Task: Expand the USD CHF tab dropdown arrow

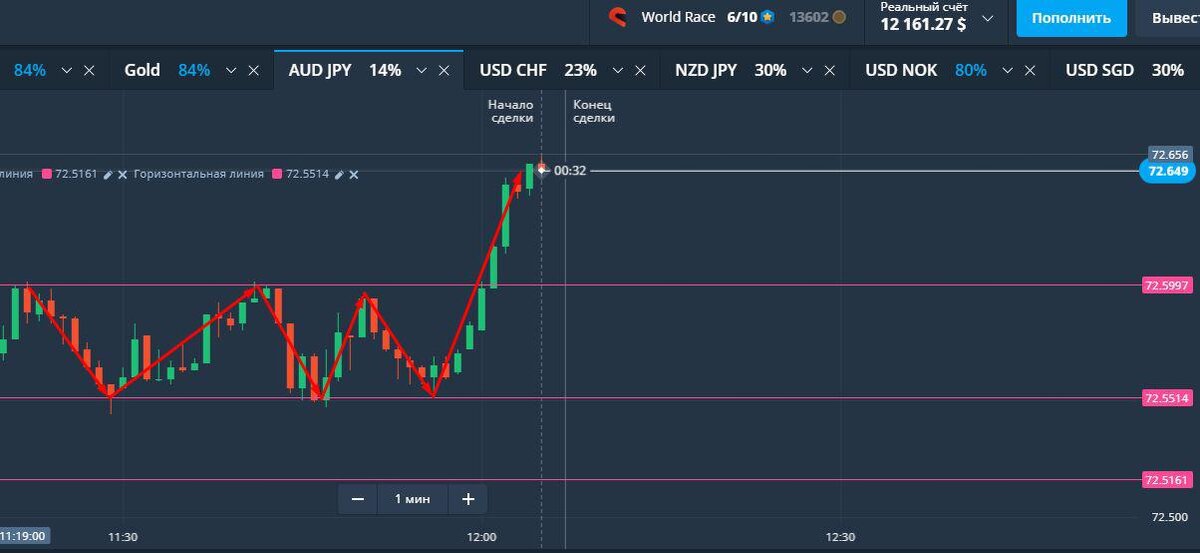Action: click(x=617, y=71)
